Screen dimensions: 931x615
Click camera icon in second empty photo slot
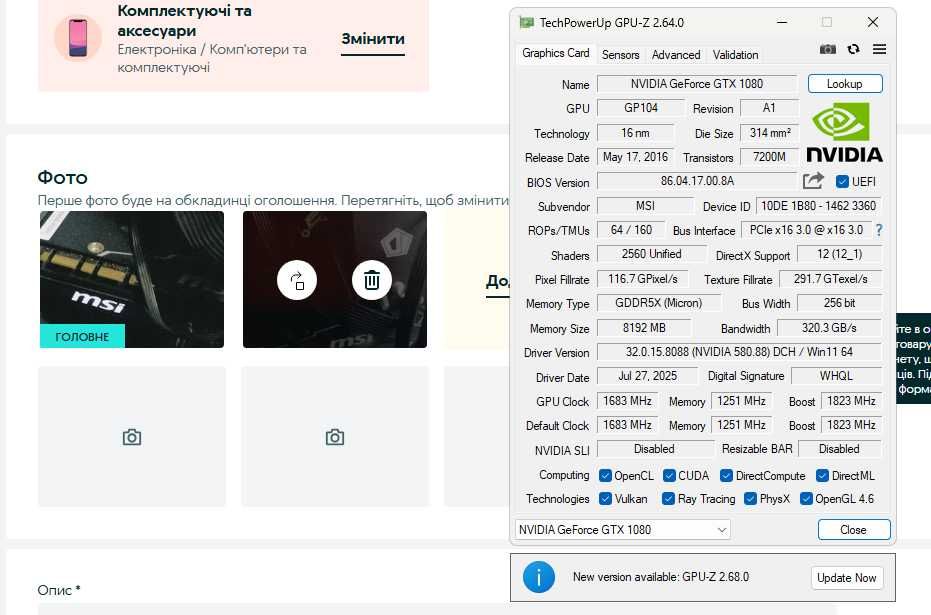335,438
